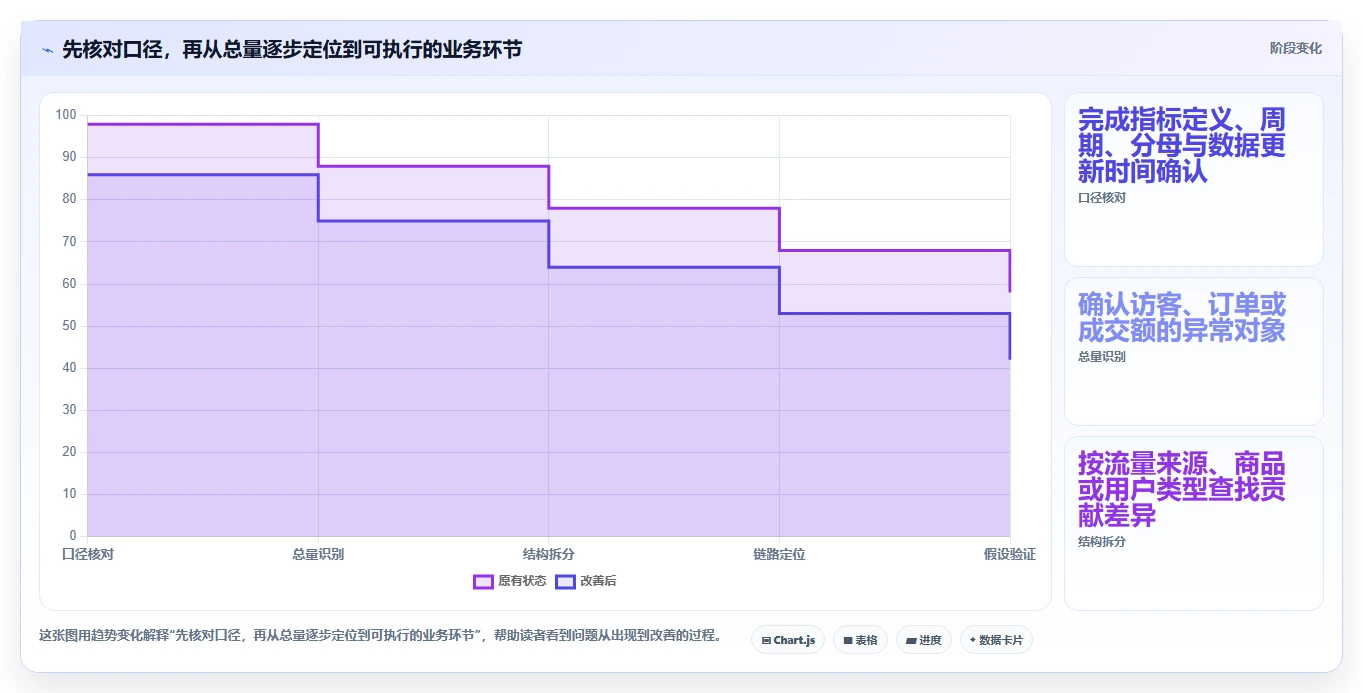Image resolution: width=1363 pixels, height=693 pixels.
Task: Click the description text below the chart
Action: [380, 636]
